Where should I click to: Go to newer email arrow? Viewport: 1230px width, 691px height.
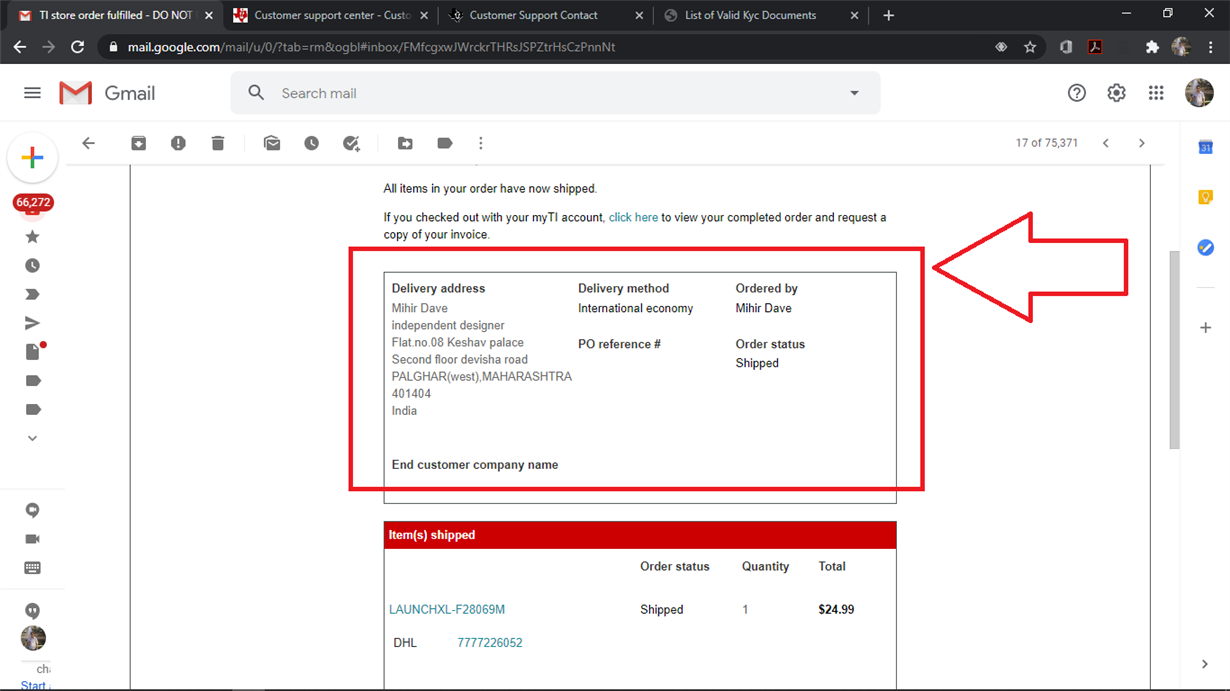click(1106, 143)
